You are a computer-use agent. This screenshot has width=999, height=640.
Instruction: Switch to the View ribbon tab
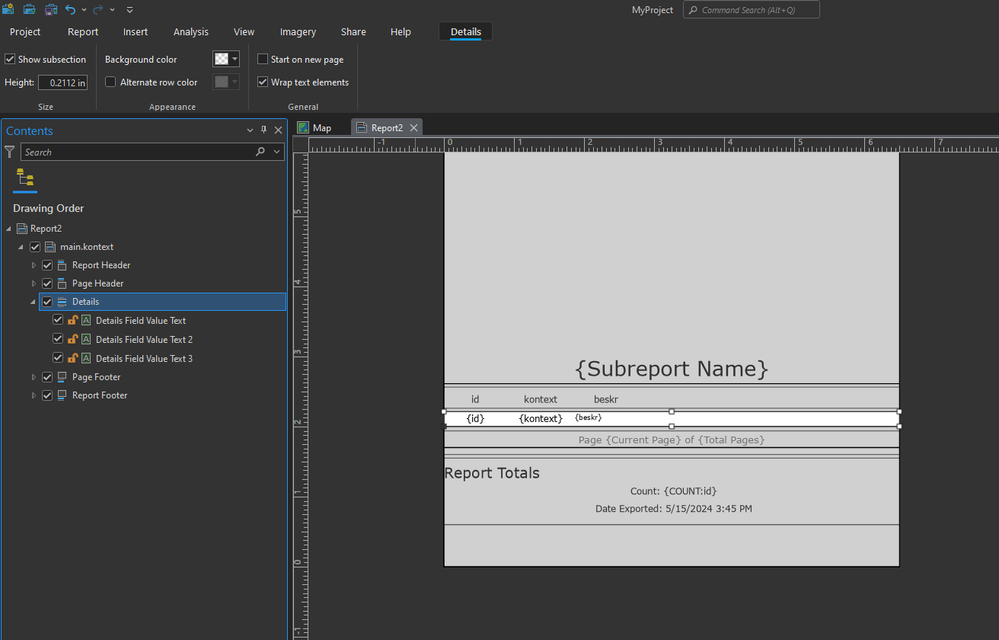click(x=243, y=32)
